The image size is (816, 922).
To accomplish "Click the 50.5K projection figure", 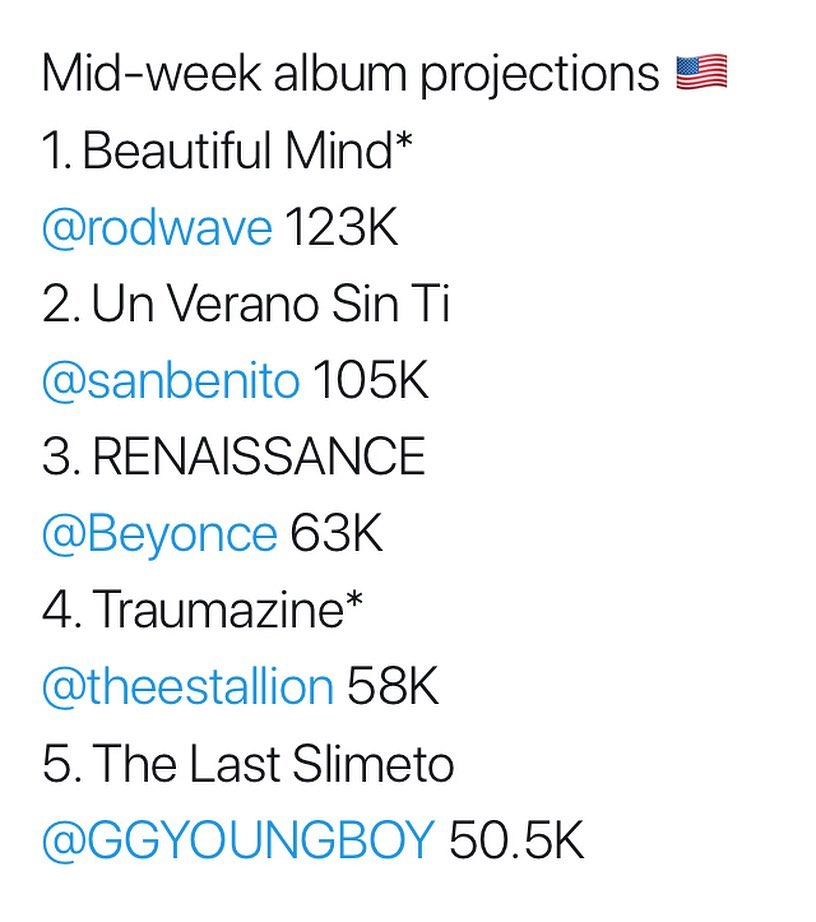I will click(516, 841).
